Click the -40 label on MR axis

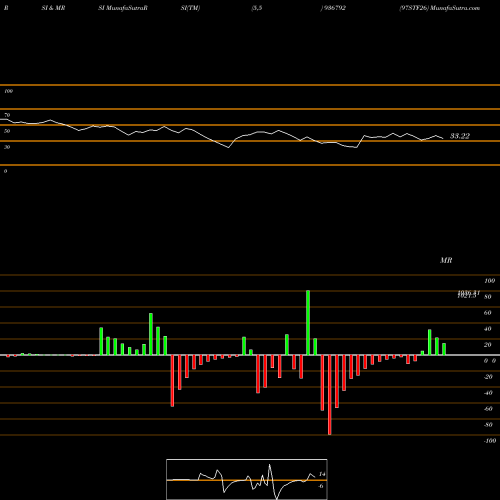click(x=488, y=393)
